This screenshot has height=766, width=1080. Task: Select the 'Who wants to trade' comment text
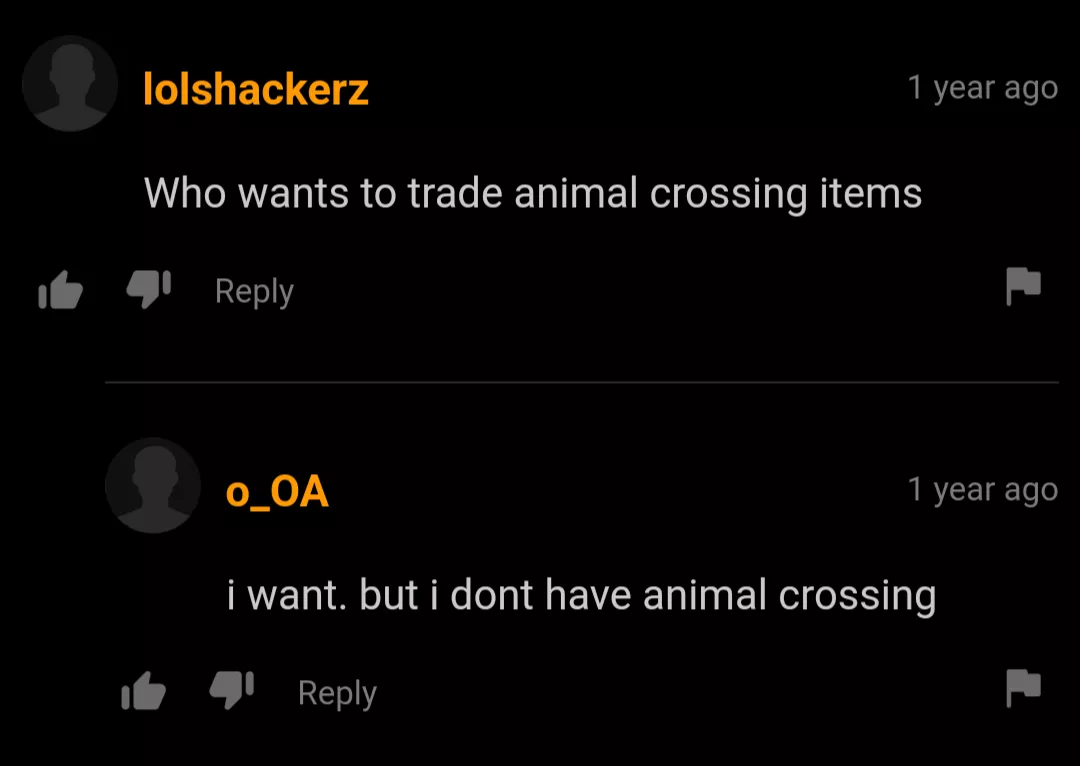click(532, 194)
